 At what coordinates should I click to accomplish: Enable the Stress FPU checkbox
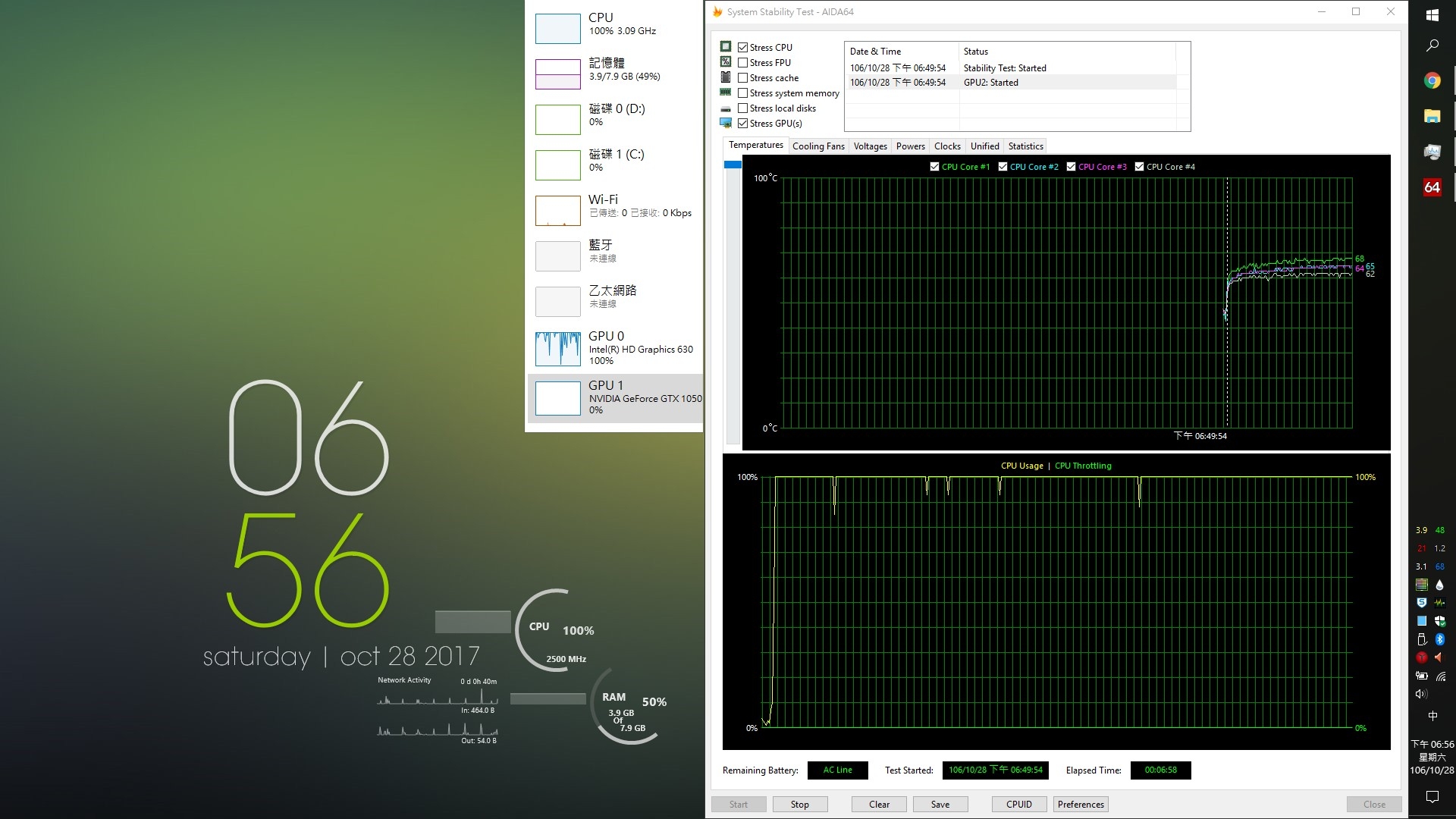pyautogui.click(x=743, y=62)
